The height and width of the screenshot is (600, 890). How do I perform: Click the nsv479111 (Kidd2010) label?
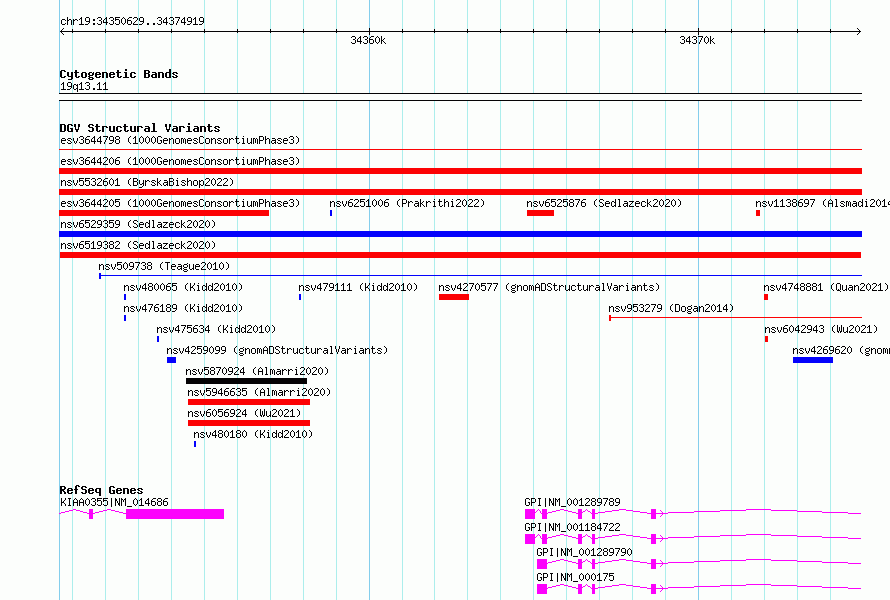pos(358,287)
